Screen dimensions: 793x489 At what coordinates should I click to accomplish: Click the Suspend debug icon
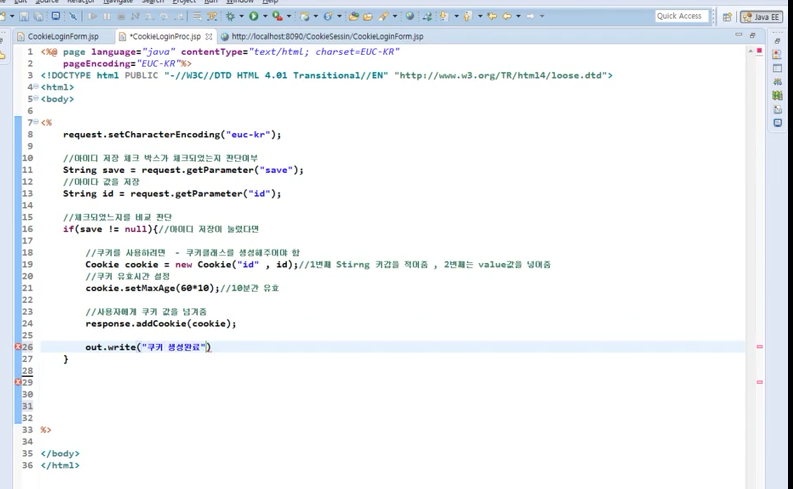pos(107,16)
